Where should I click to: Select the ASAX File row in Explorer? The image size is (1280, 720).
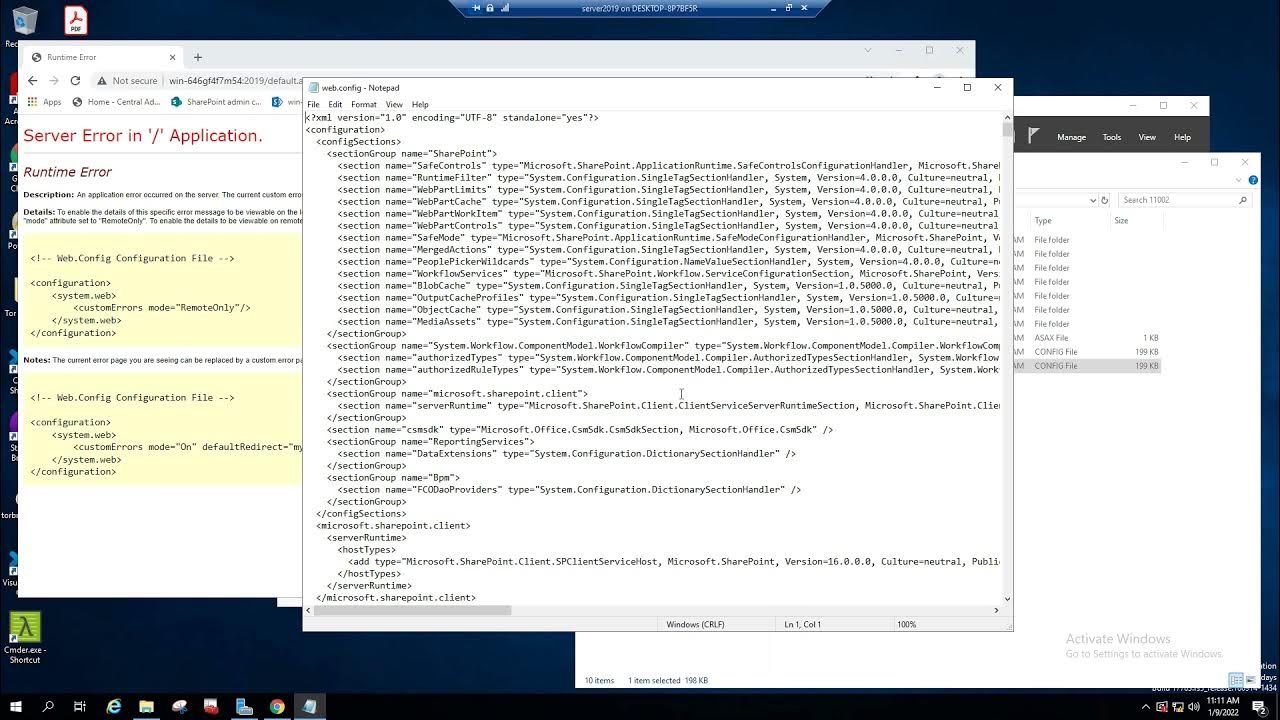[x=1087, y=338]
